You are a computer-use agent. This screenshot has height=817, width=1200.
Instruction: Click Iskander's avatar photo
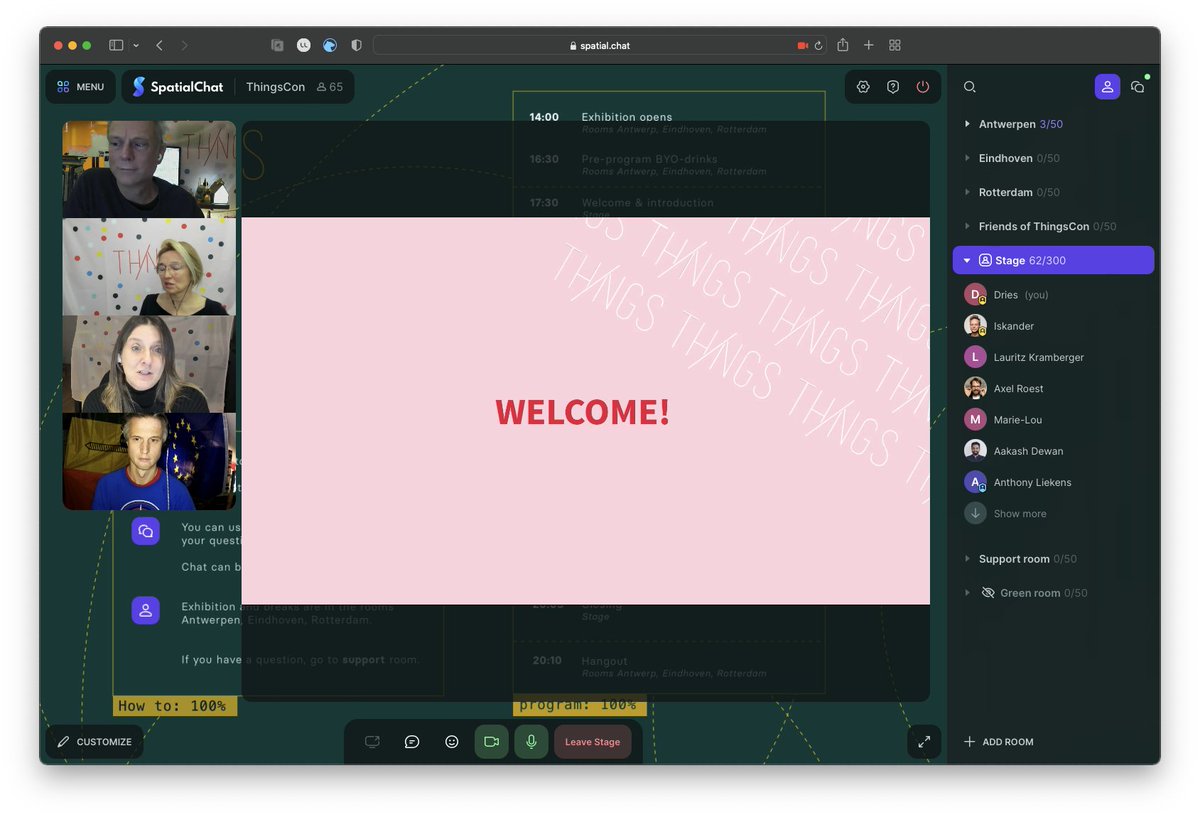[975, 326]
